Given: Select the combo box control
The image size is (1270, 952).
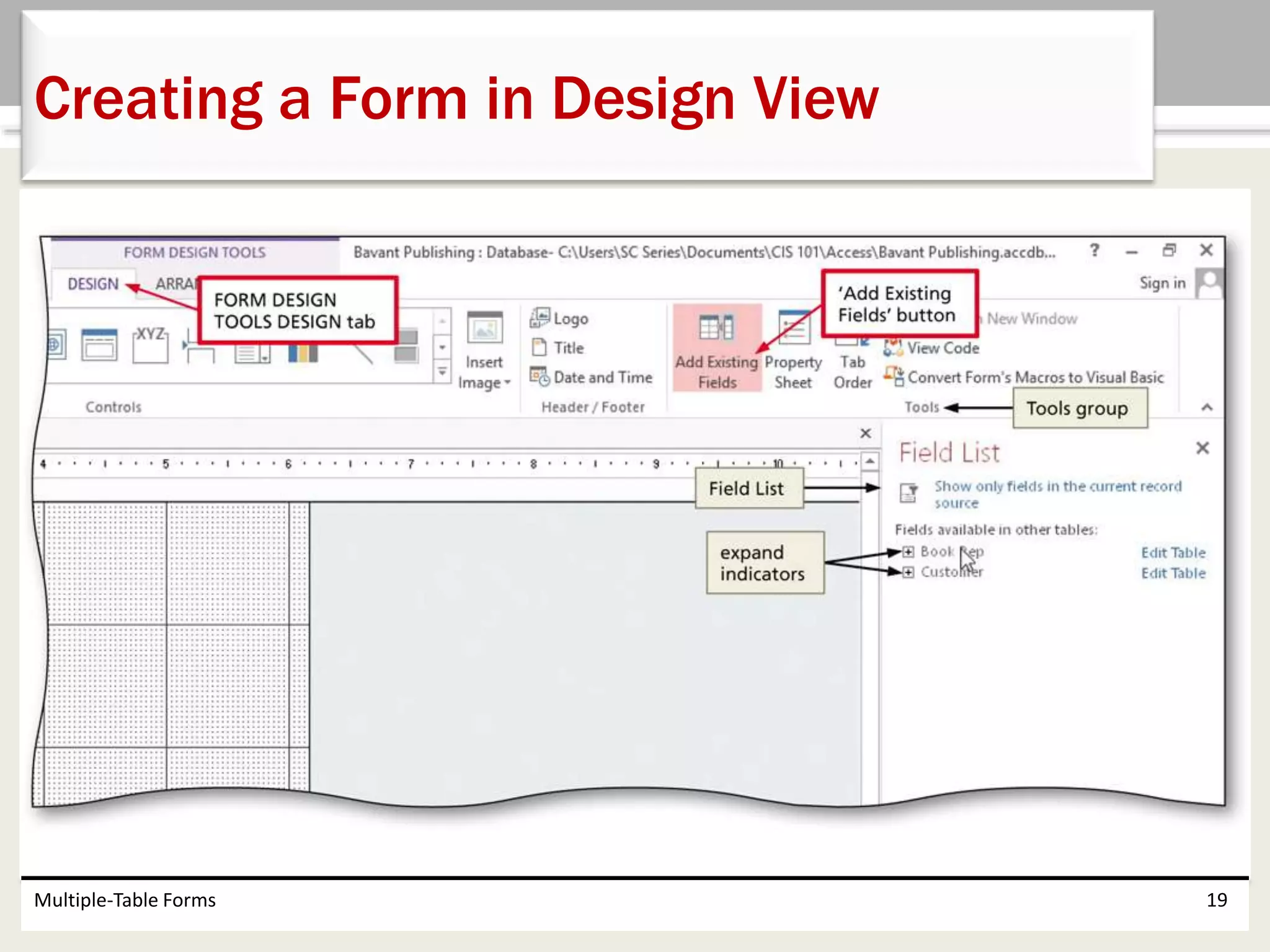Looking at the screenshot, I should [252, 353].
